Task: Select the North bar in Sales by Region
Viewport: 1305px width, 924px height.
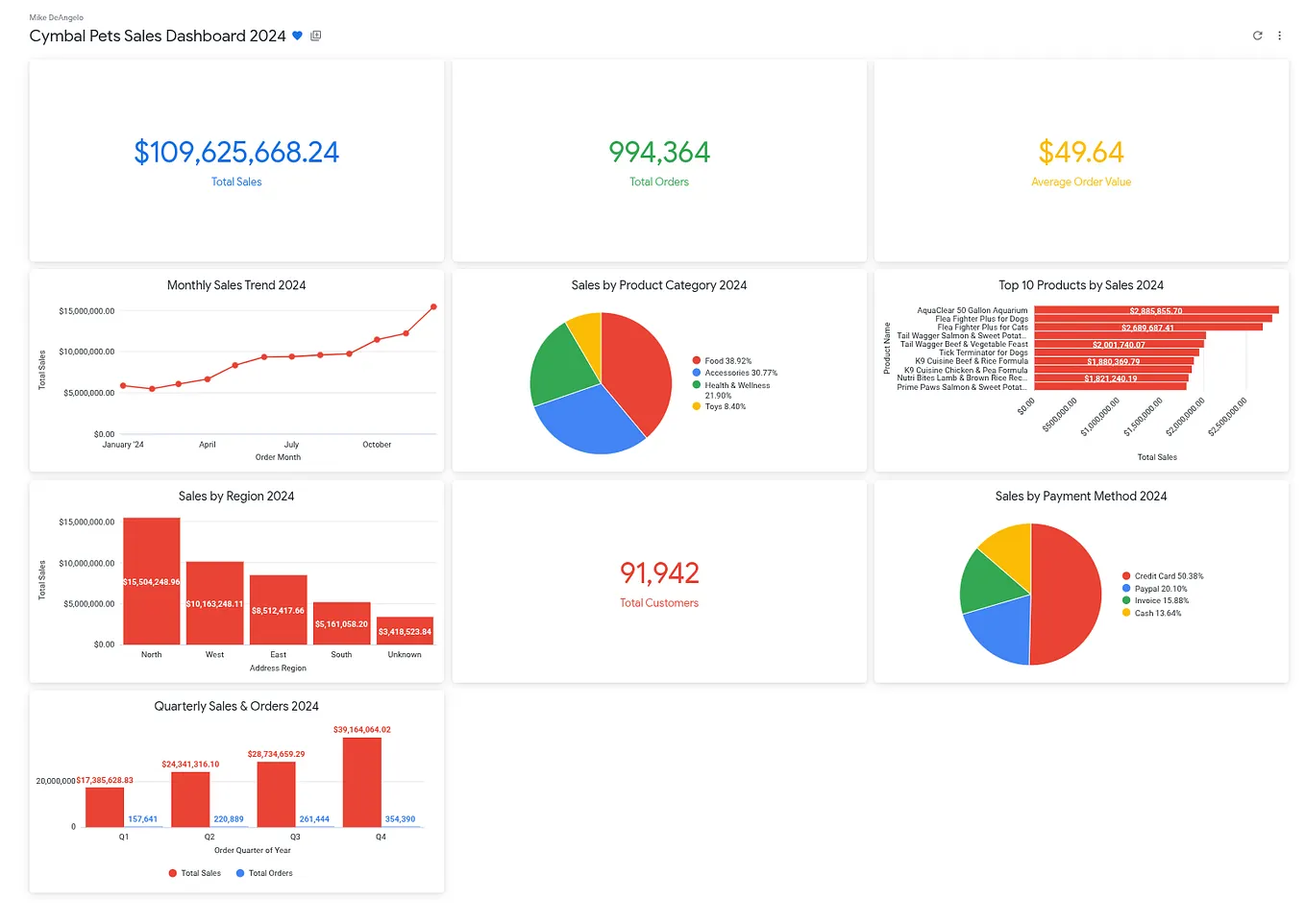Action: click(151, 579)
